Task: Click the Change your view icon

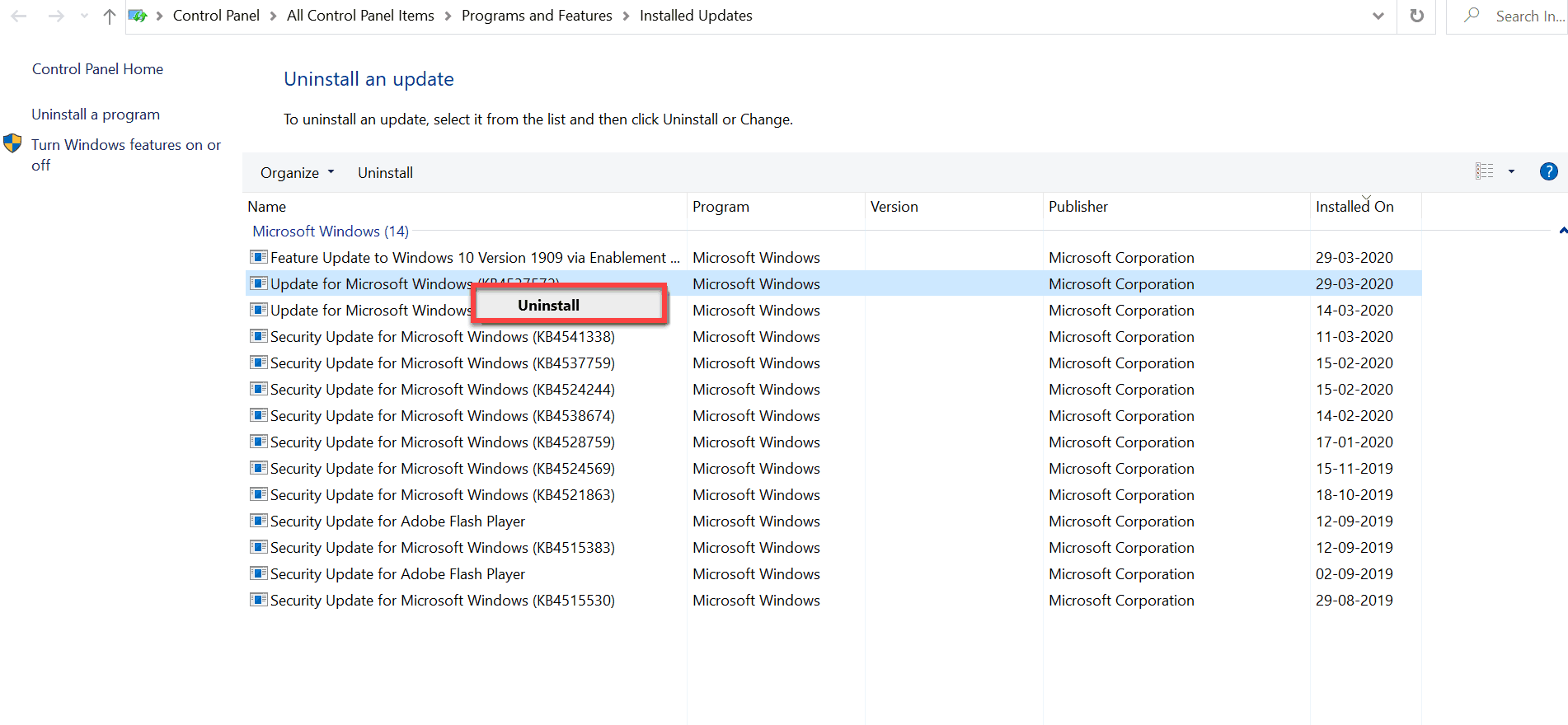Action: pyautogui.click(x=1485, y=171)
